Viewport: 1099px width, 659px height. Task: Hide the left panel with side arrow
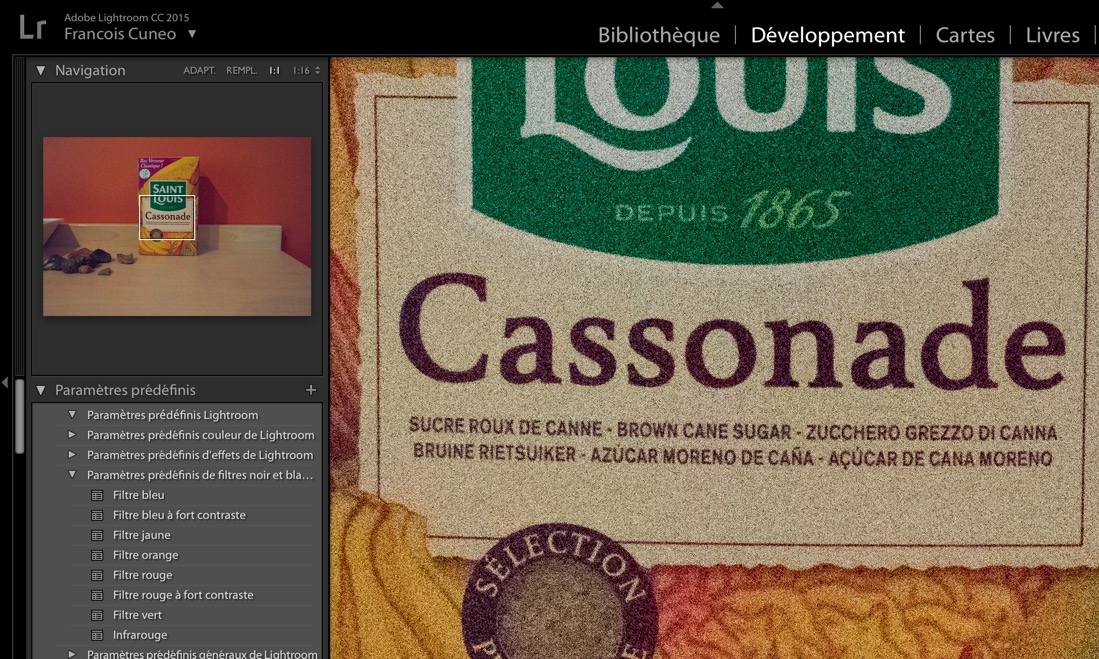(5, 383)
